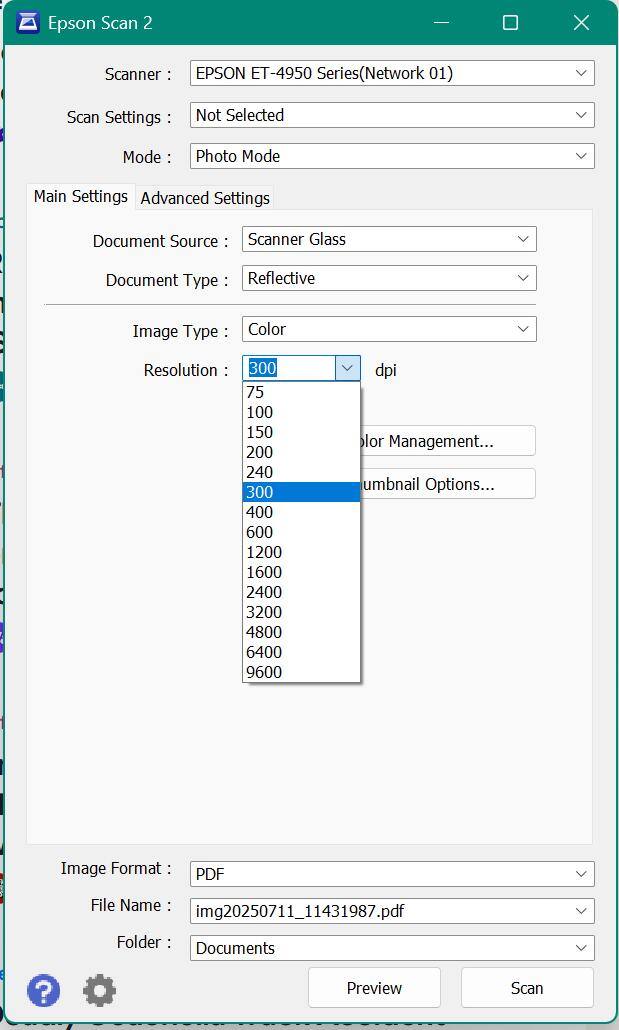The width and height of the screenshot is (619, 1030).
Task: Select 1200 from the resolution list
Action: (x=264, y=552)
